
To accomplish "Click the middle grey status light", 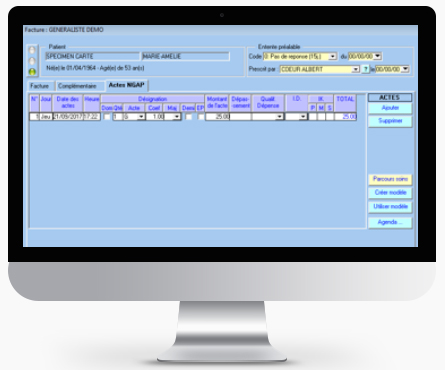I will click(32, 61).
